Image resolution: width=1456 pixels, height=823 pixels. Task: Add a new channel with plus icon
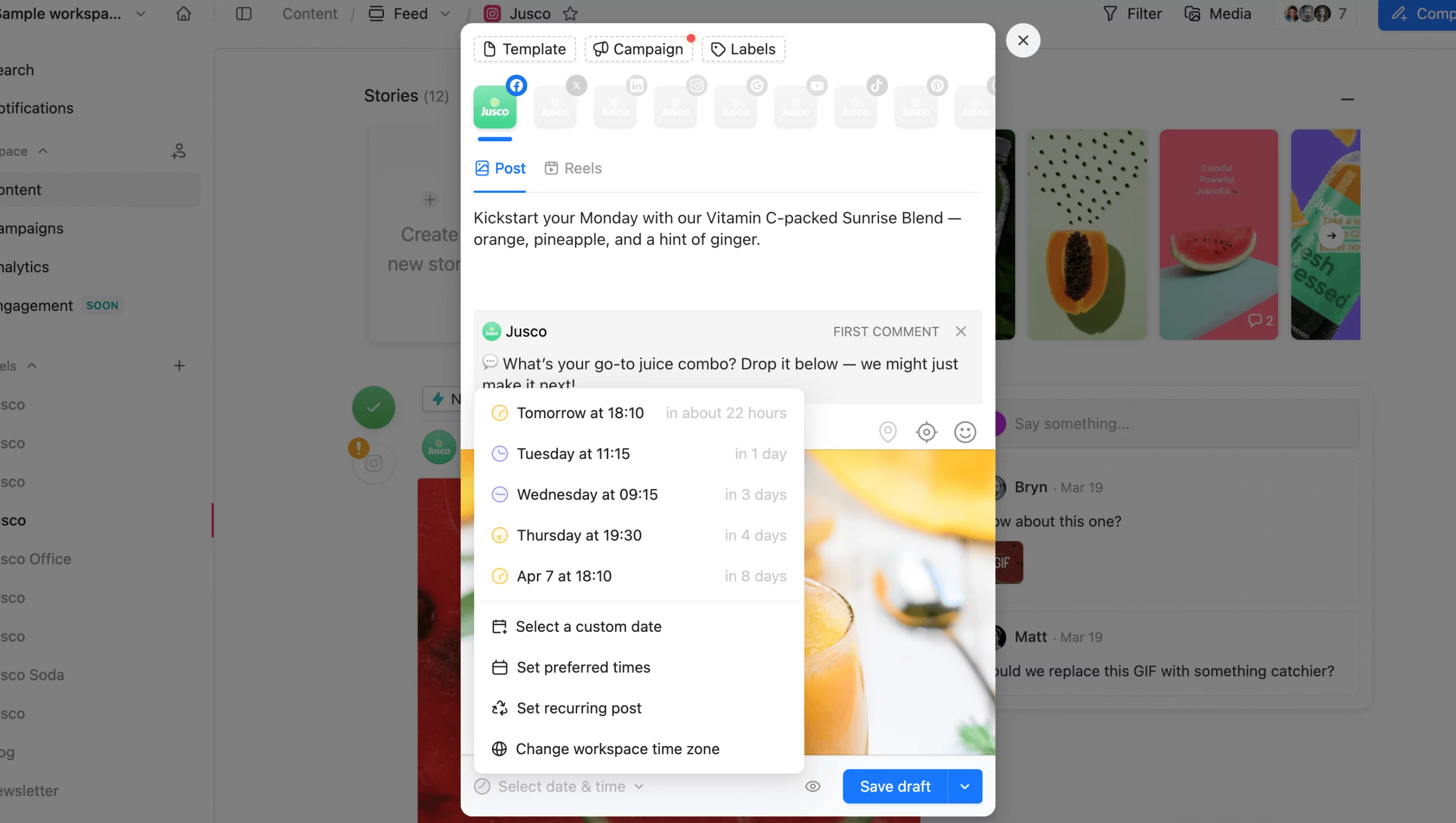click(x=179, y=366)
